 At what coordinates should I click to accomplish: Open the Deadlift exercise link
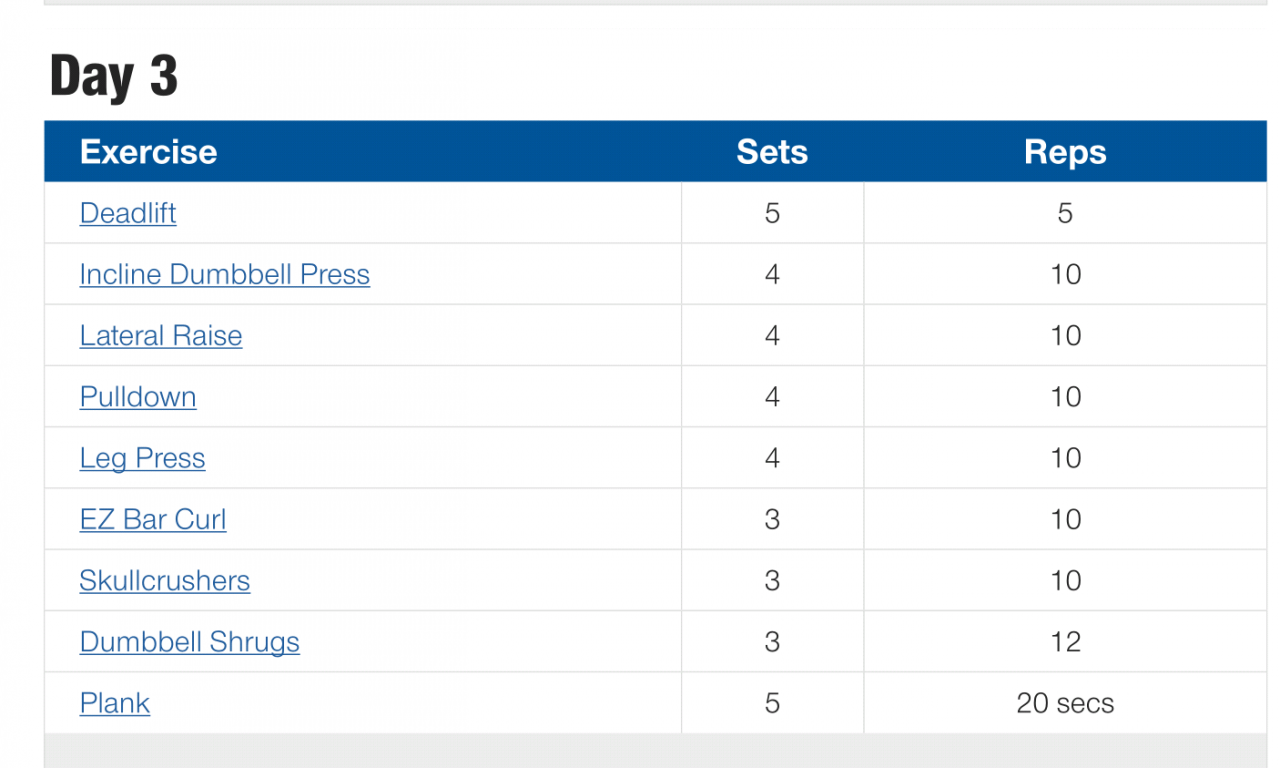(128, 213)
